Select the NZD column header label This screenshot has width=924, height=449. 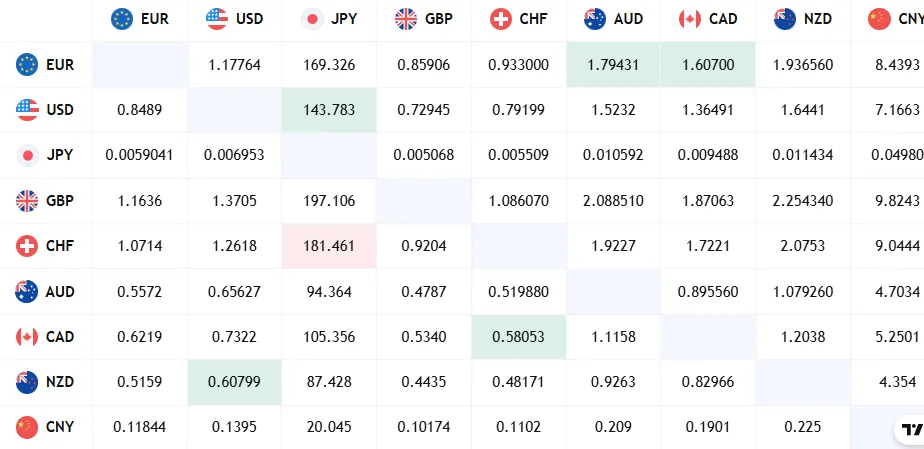point(817,19)
